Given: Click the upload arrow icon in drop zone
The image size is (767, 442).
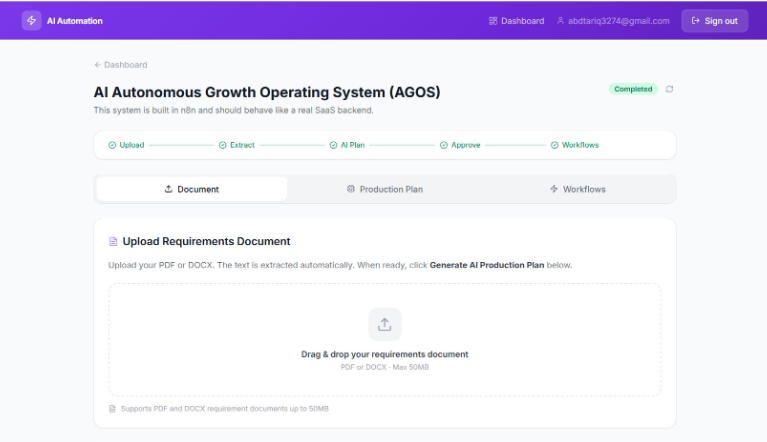Looking at the screenshot, I should 385,324.
